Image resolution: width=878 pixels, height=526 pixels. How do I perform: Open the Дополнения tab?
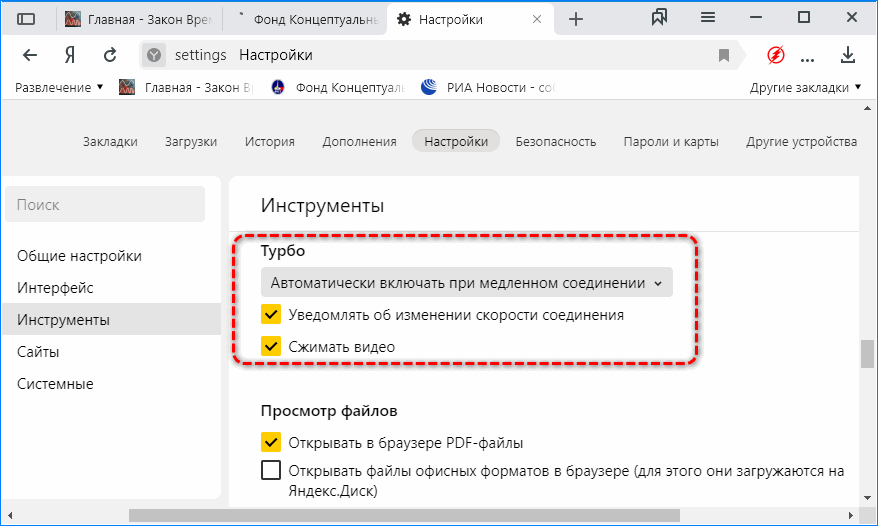pos(359,142)
